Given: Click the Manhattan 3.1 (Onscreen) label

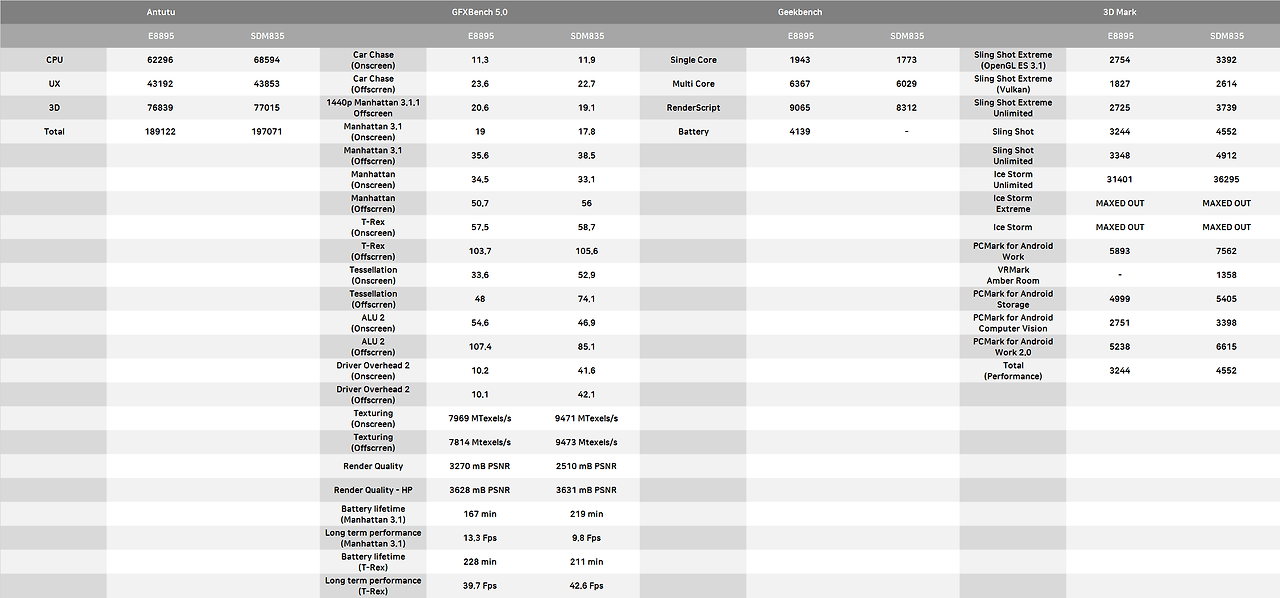Looking at the screenshot, I should point(373,132).
